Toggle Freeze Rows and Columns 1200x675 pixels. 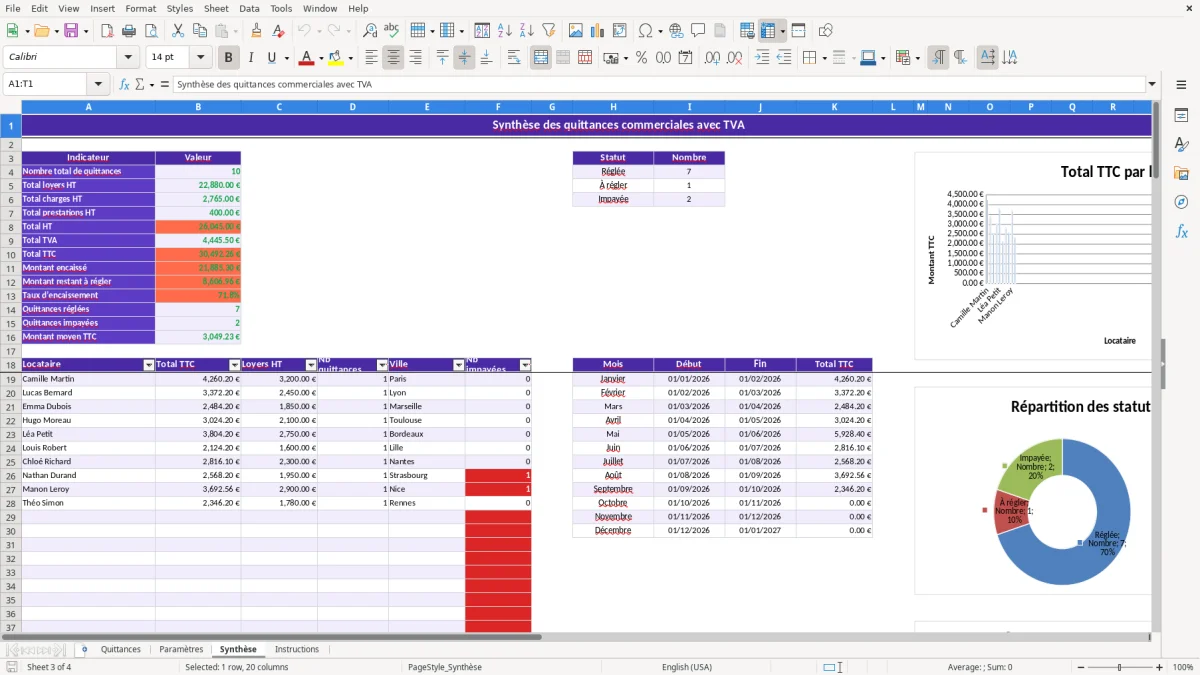pos(768,31)
